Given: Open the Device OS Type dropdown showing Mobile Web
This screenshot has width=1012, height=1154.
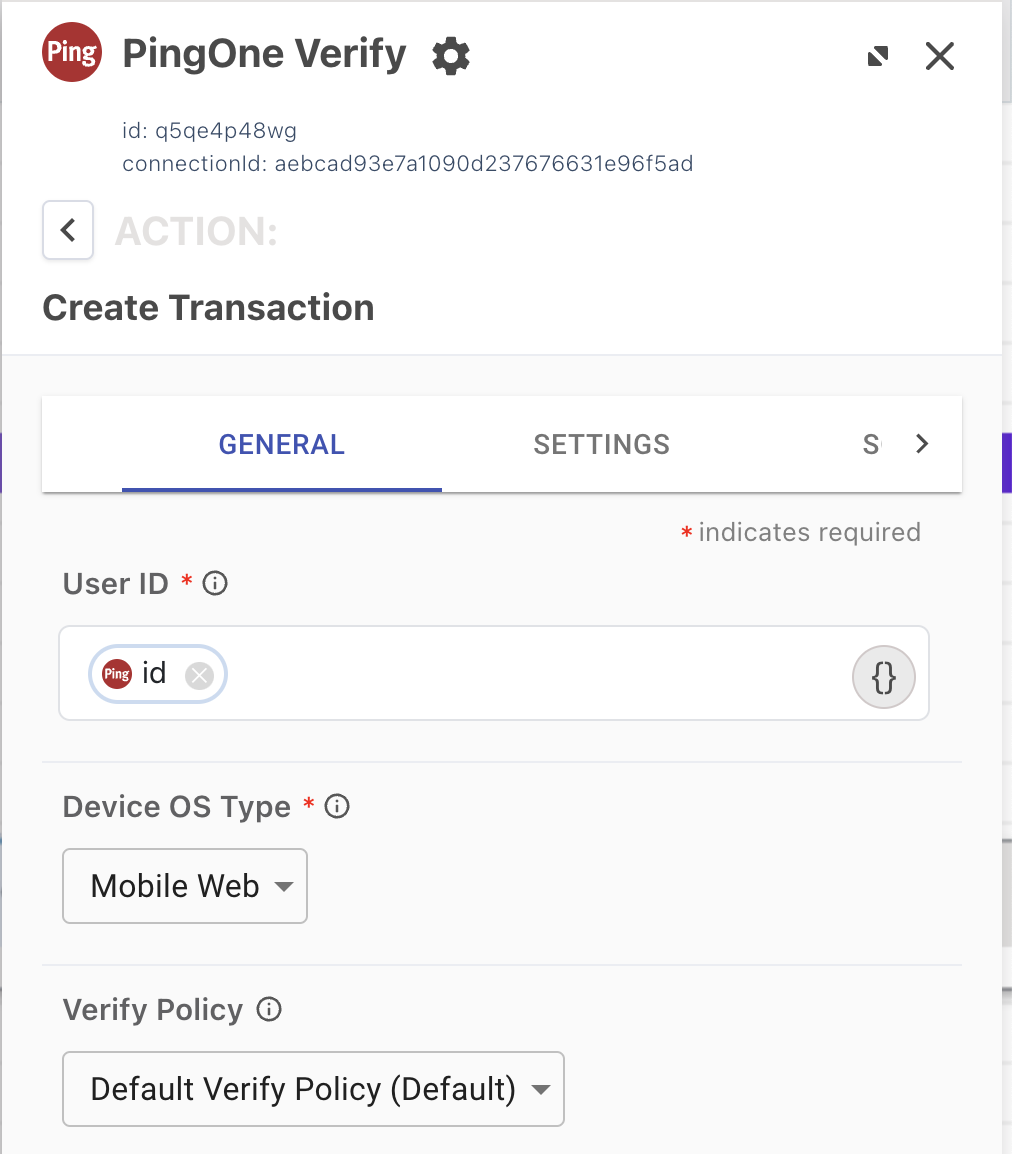Looking at the screenshot, I should [184, 885].
